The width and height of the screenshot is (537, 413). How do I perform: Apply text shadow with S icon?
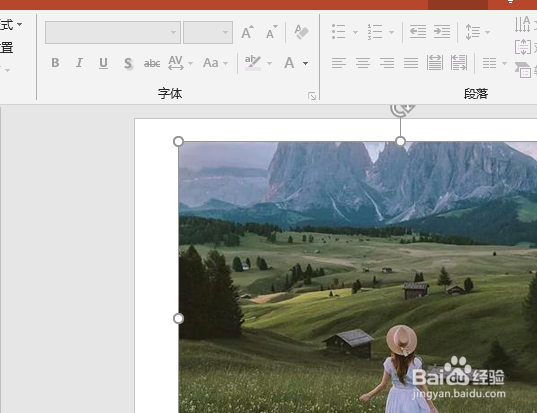pos(128,63)
